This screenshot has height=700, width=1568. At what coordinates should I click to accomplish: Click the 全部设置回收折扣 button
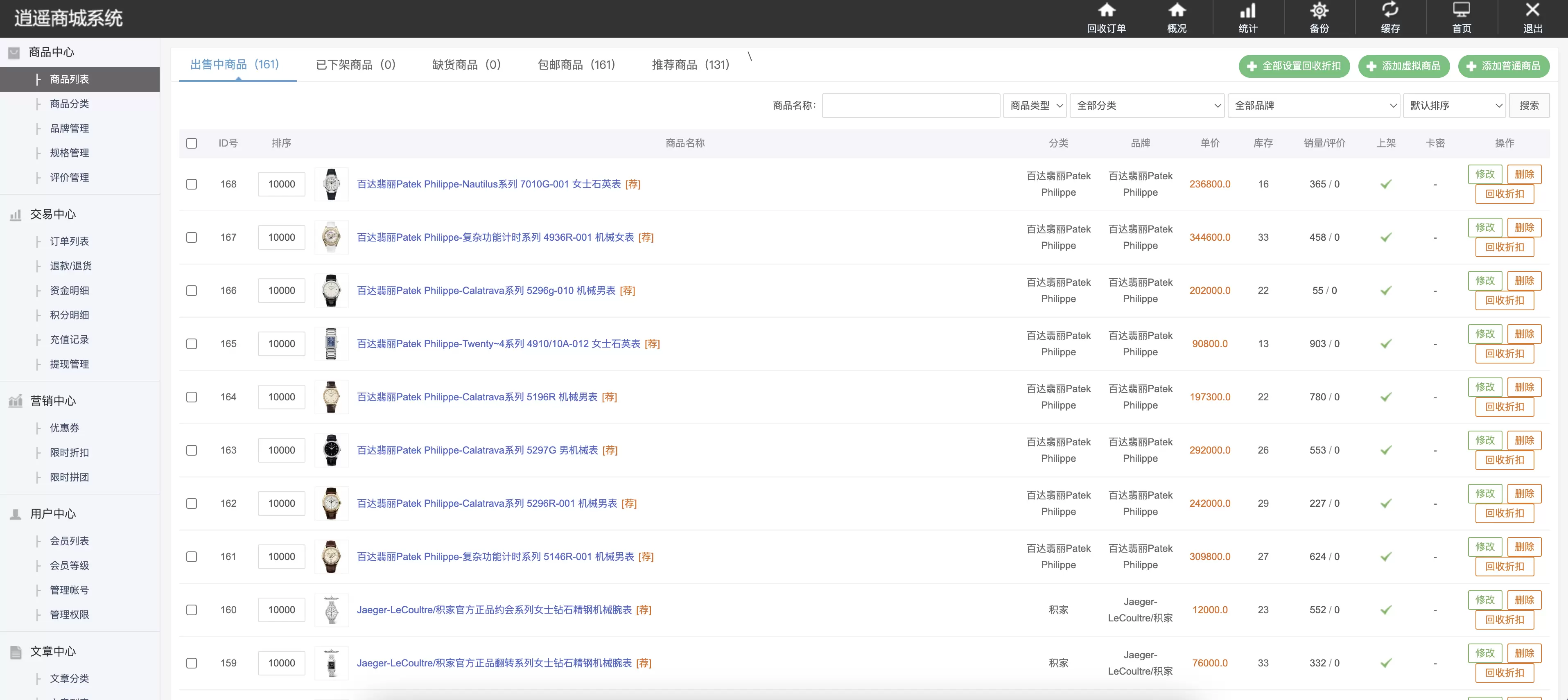[x=1294, y=66]
